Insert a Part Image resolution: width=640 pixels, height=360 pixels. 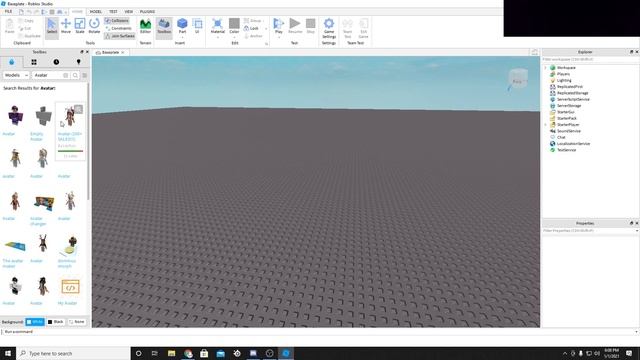[182, 25]
